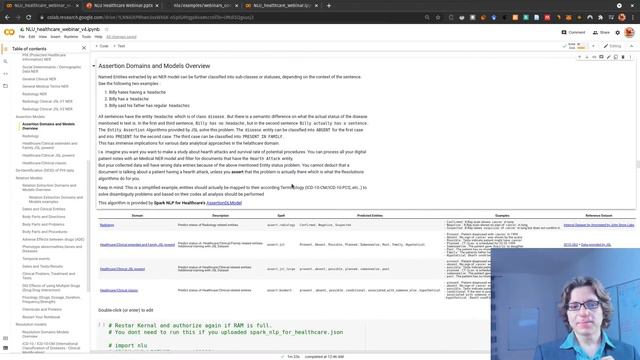
Task: Open the Command palette icon in the sidebar
Action: [x=5, y=338]
